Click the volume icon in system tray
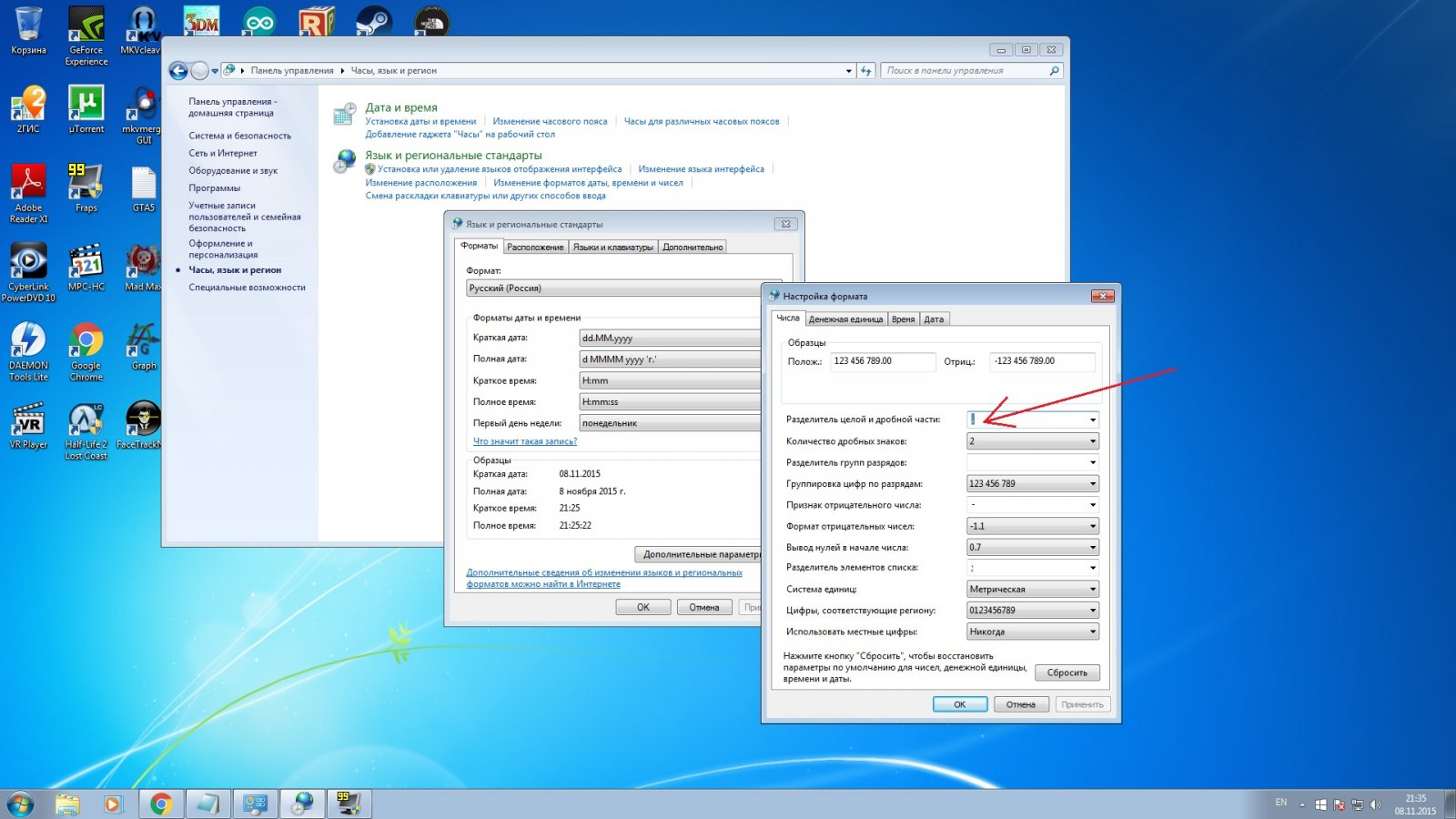This screenshot has width=1456, height=819. (1376, 804)
